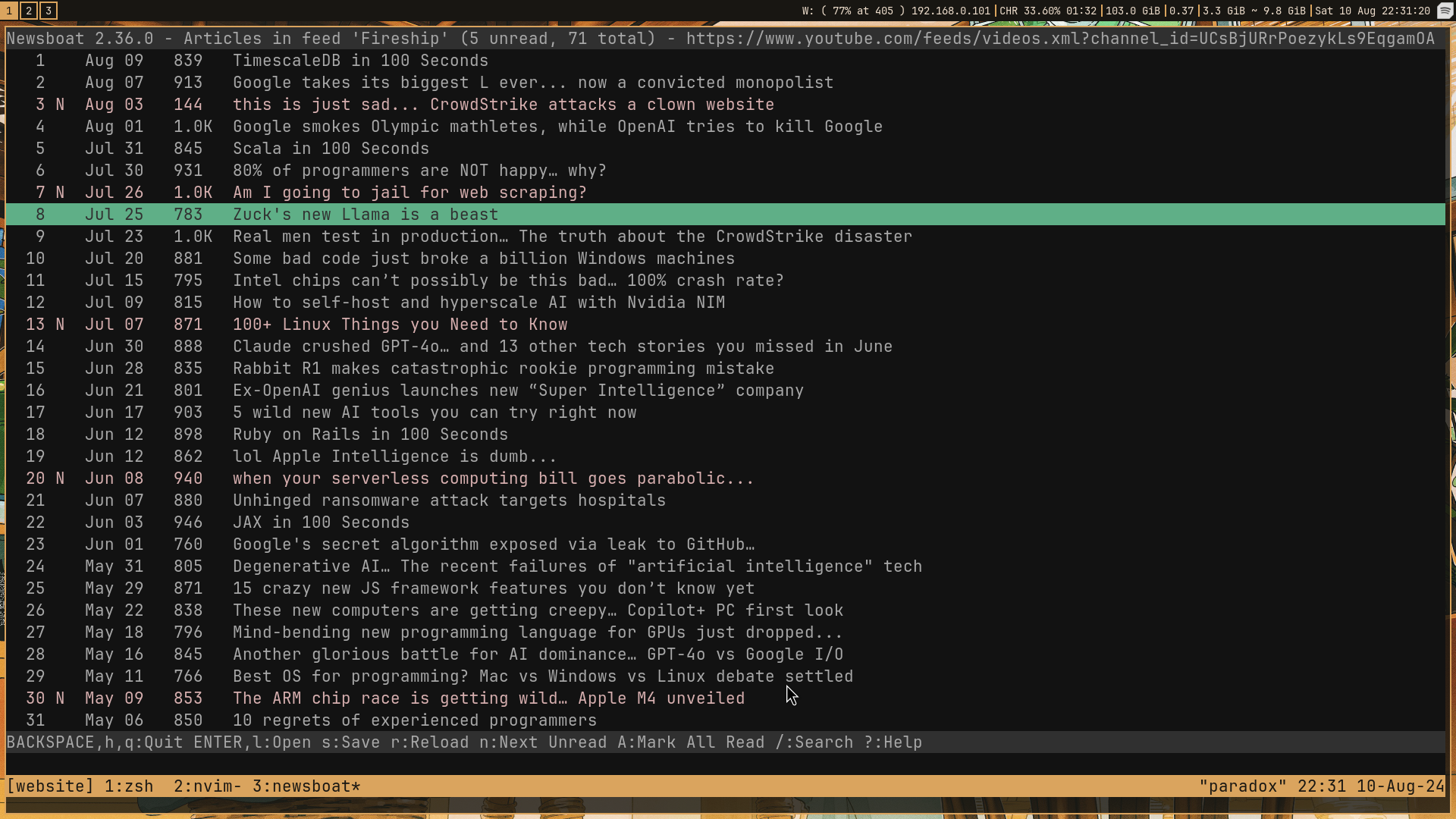Image resolution: width=1456 pixels, height=819 pixels.
Task: Click the r:Reload hint
Action: (430, 742)
